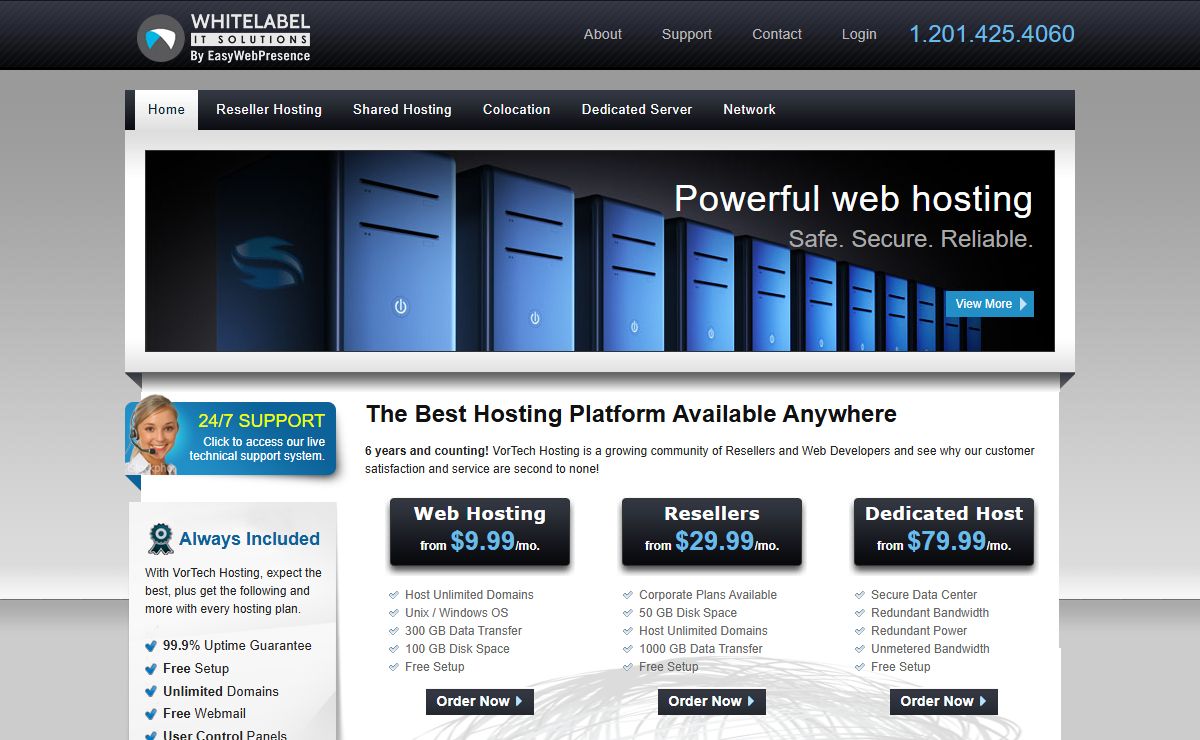The image size is (1200, 740).
Task: Click the Unix / Windows OS feature
Action: click(x=456, y=613)
